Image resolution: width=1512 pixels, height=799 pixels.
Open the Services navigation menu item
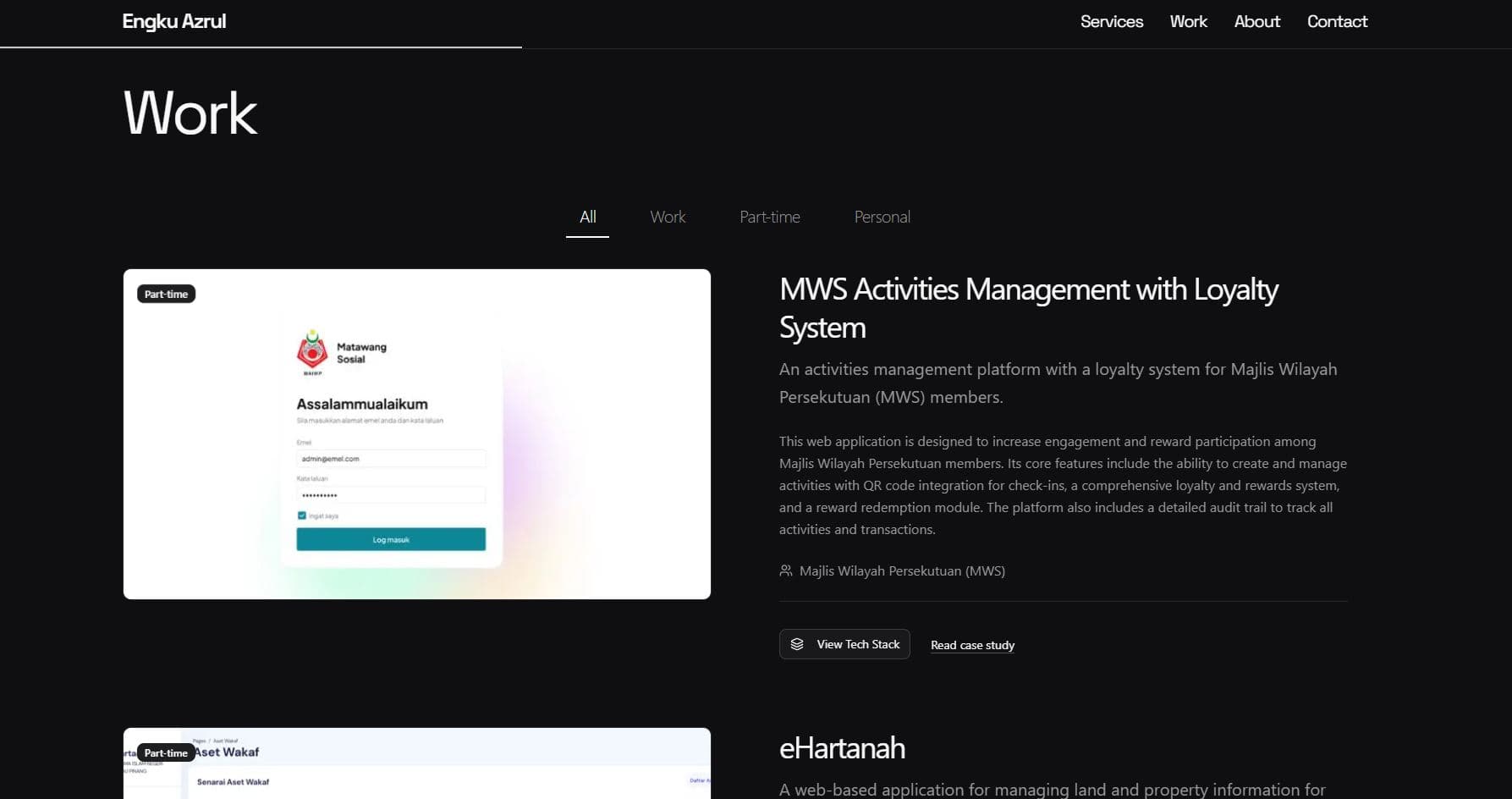pos(1111,22)
